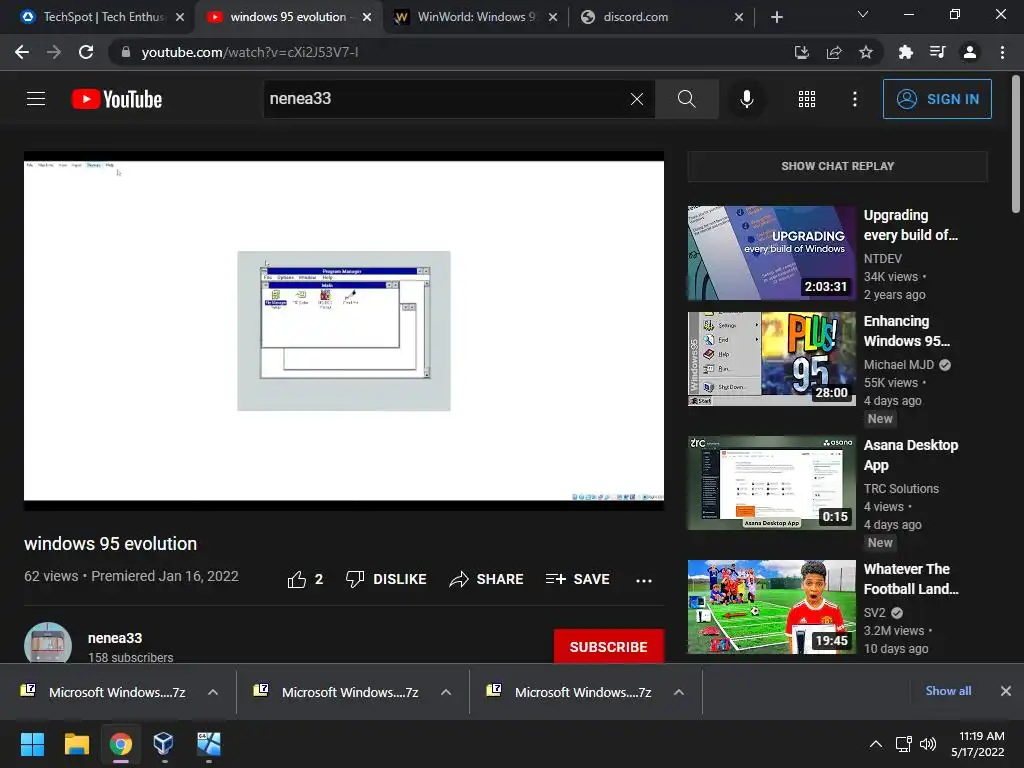Open the Chrome three-dot menu
The width and height of the screenshot is (1024, 768).
tap(1002, 52)
